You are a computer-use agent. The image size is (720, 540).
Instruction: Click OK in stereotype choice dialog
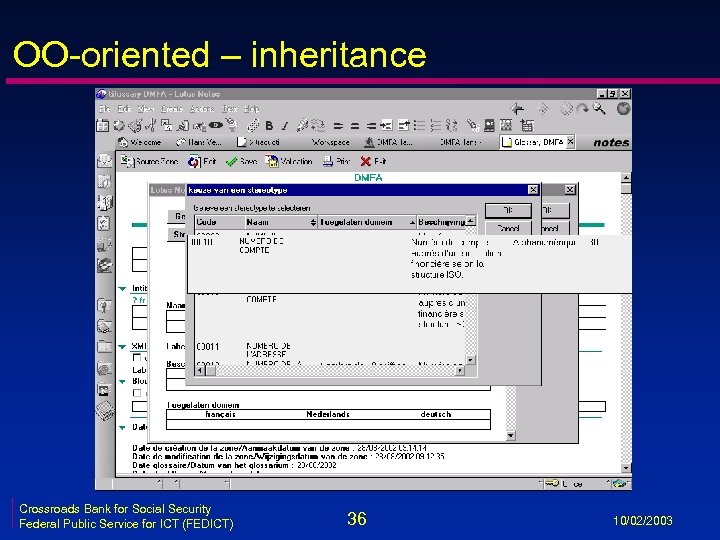(508, 210)
